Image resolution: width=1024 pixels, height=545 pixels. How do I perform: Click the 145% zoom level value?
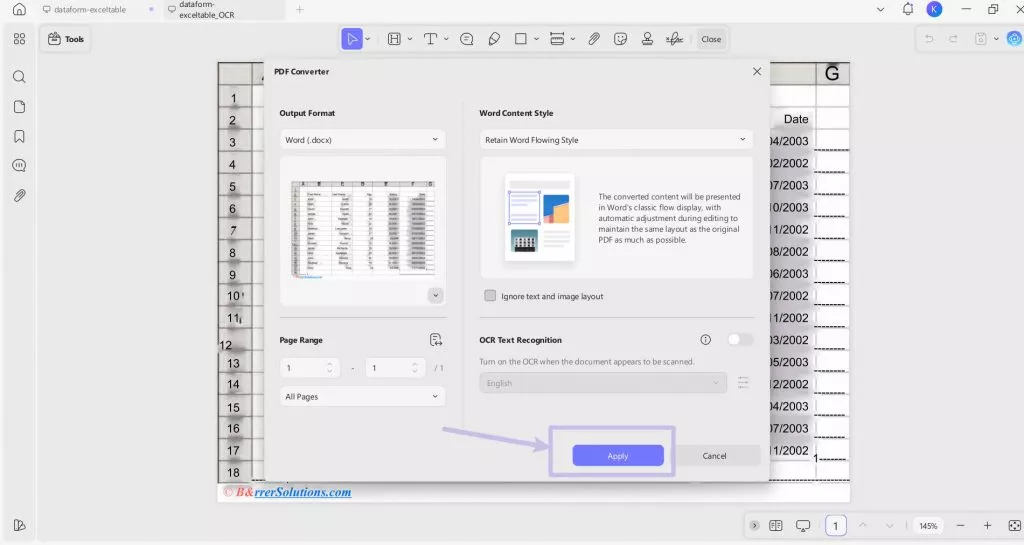pyautogui.click(x=928, y=525)
